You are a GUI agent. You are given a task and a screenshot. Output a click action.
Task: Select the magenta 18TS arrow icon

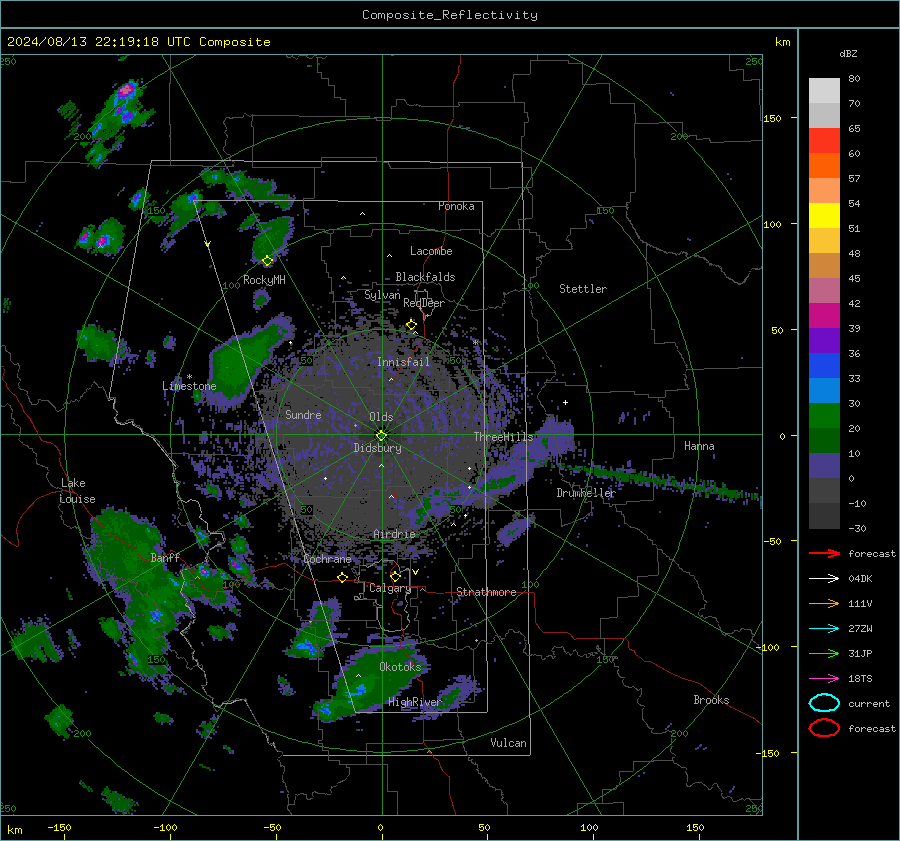coord(824,678)
